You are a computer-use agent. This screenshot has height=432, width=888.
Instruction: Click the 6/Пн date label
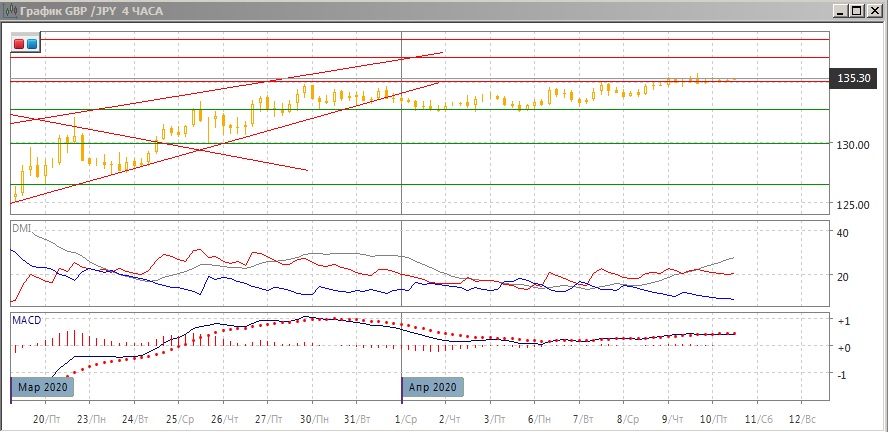click(539, 419)
